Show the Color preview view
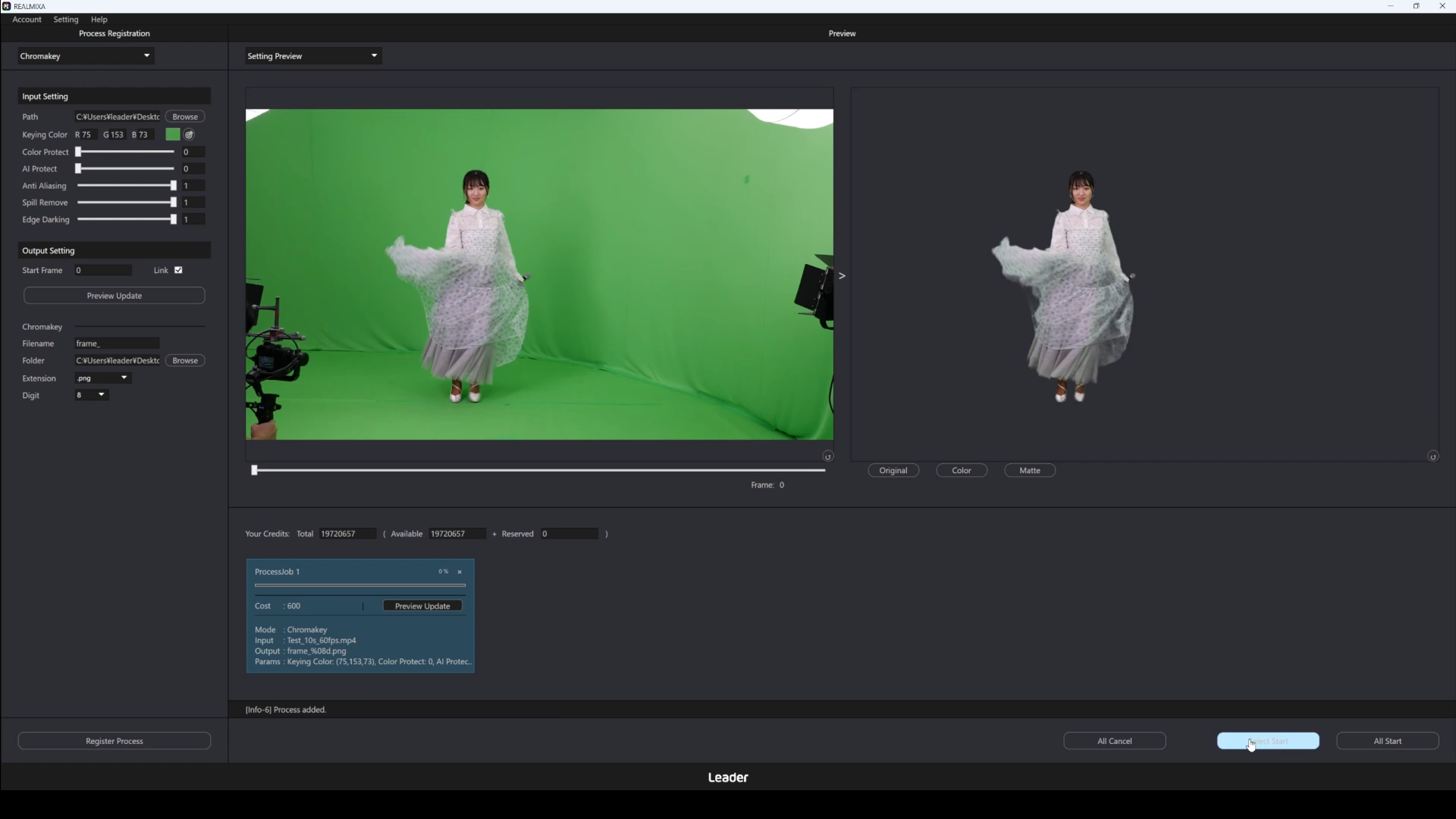The image size is (1456, 819). 962,471
